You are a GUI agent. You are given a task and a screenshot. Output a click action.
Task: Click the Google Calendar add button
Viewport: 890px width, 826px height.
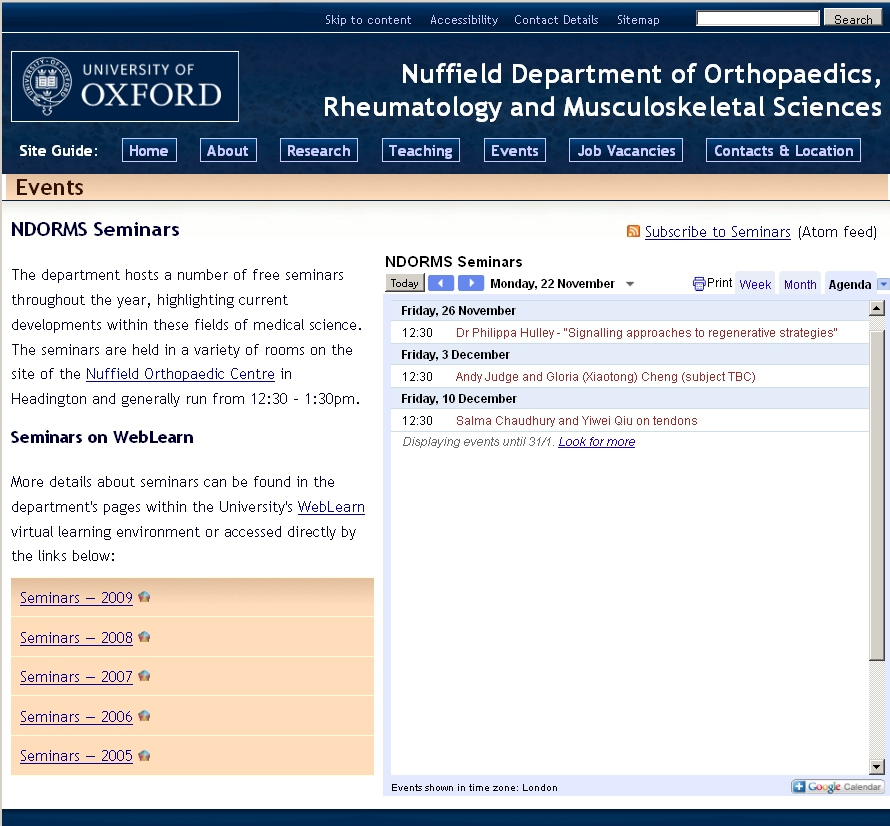[x=838, y=787]
